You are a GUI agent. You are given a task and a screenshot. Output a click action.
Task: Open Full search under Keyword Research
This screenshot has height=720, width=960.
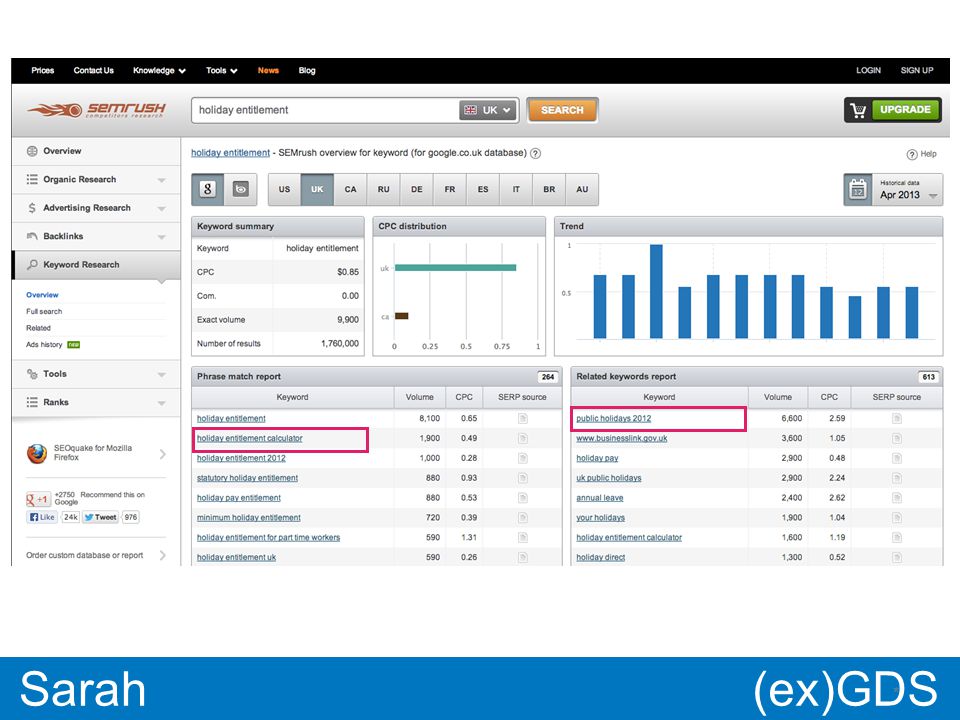pos(44,312)
